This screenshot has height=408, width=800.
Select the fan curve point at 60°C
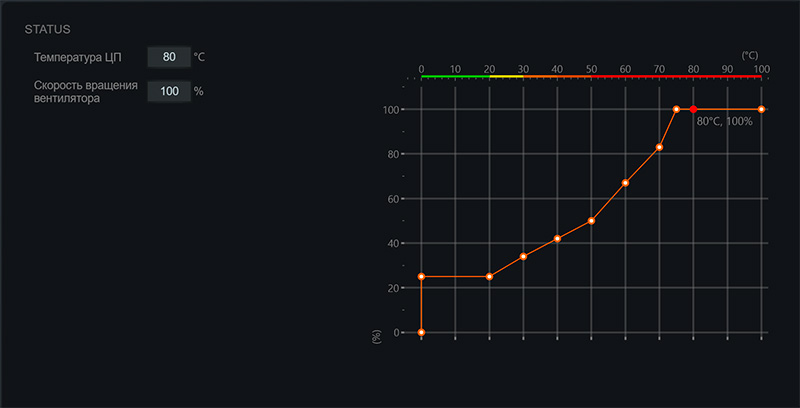tap(625, 183)
